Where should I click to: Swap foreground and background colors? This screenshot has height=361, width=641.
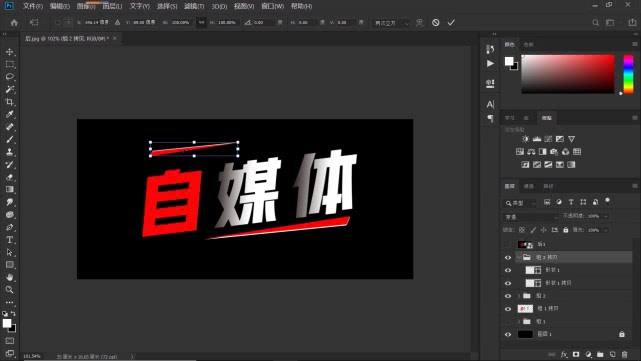(13, 314)
